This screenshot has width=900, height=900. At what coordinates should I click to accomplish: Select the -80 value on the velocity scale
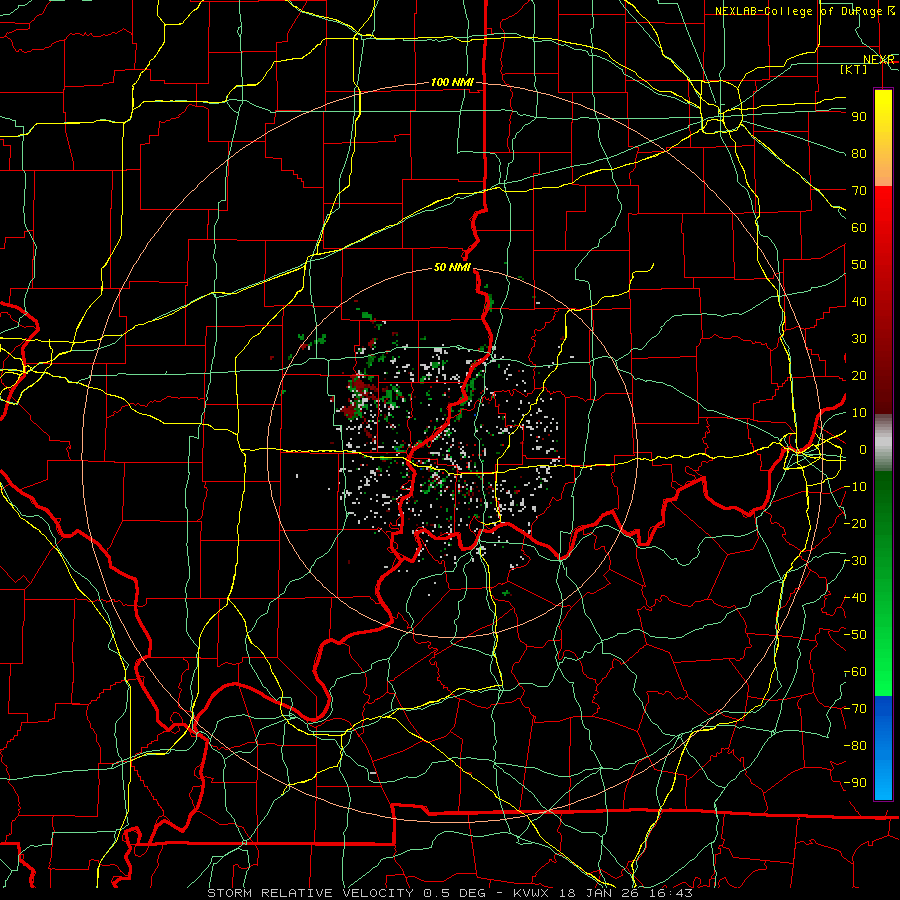tap(855, 746)
